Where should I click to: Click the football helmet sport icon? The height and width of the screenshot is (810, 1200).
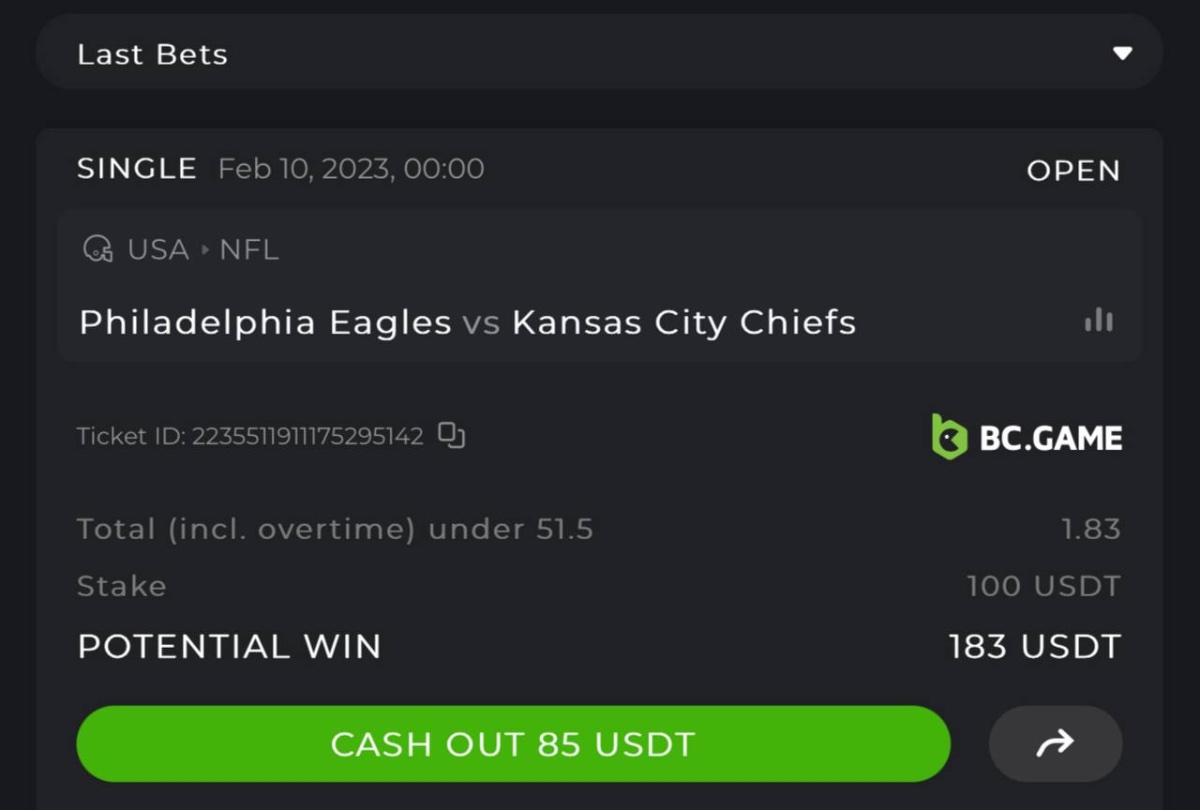[x=97, y=249]
